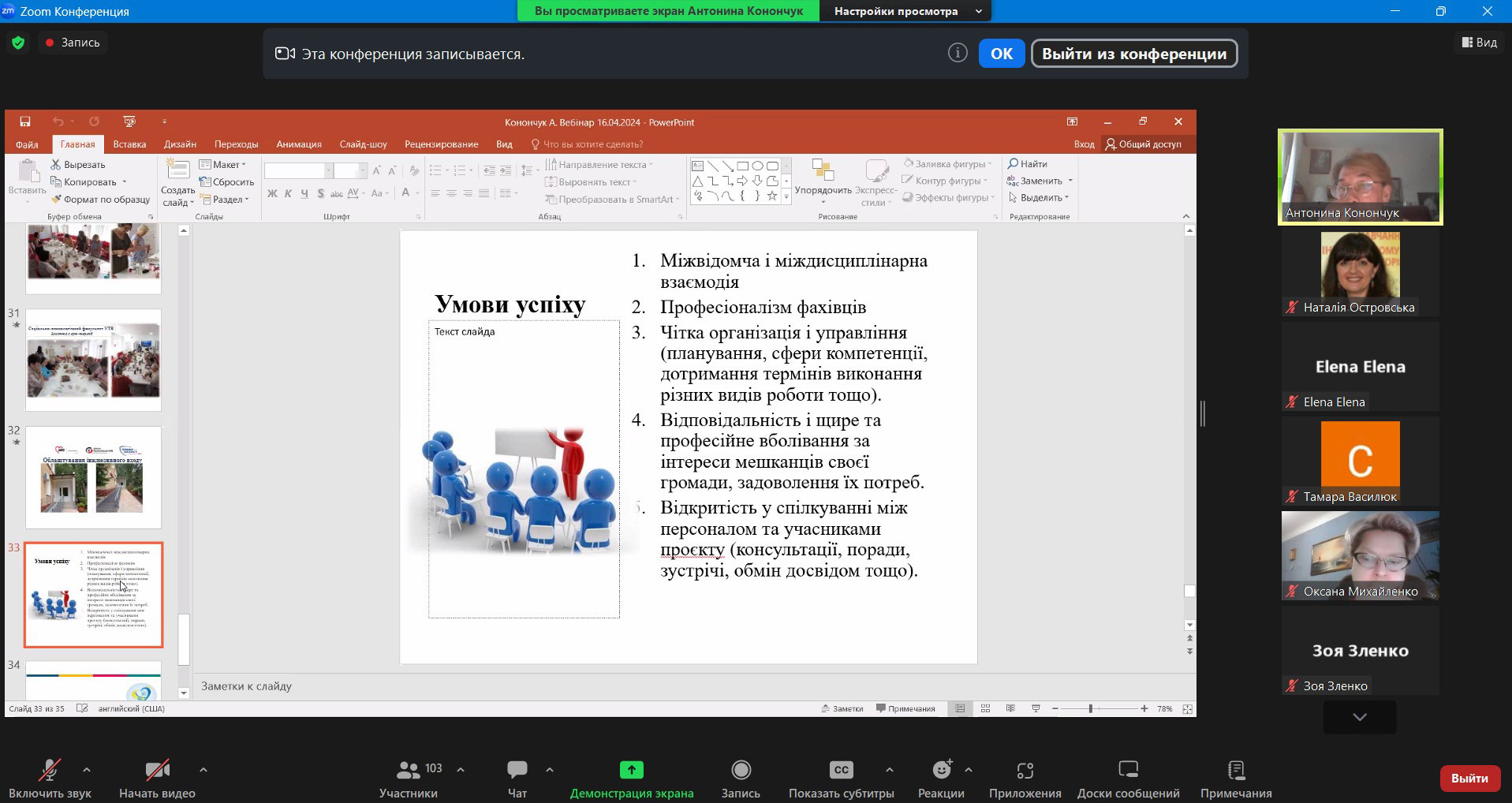The height and width of the screenshot is (803, 1512).
Task: Click the green Share Screen icon
Action: click(631, 770)
